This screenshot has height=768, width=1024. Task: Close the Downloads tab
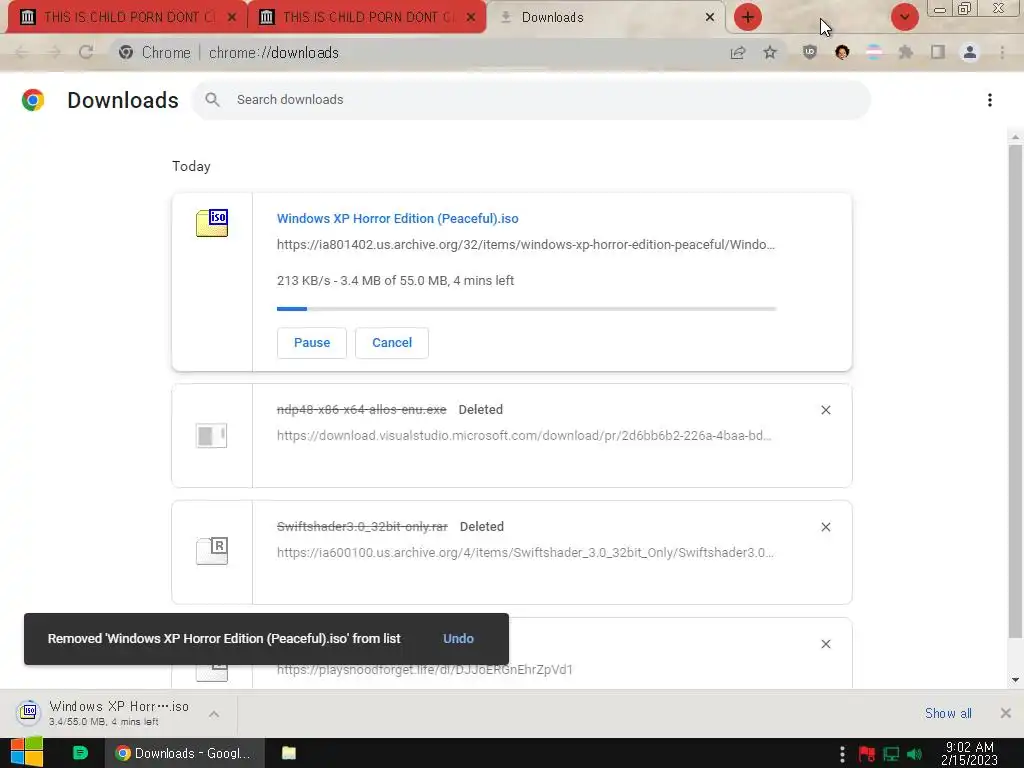tap(710, 17)
